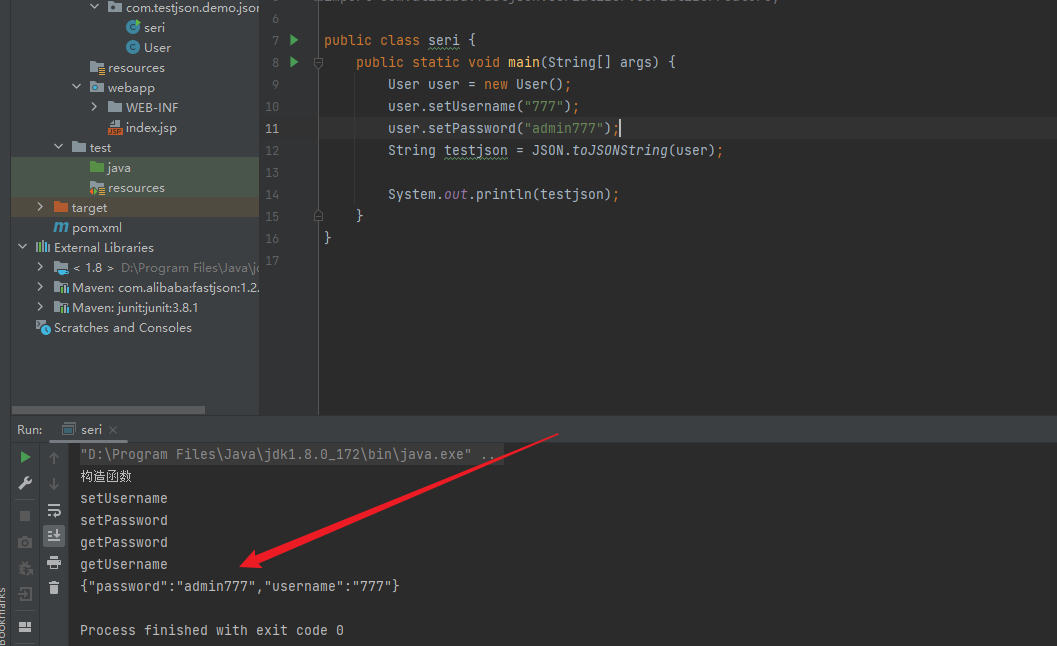Viewport: 1057px width, 646px height.
Task: Click the Stop process square icon
Action: tap(25, 516)
